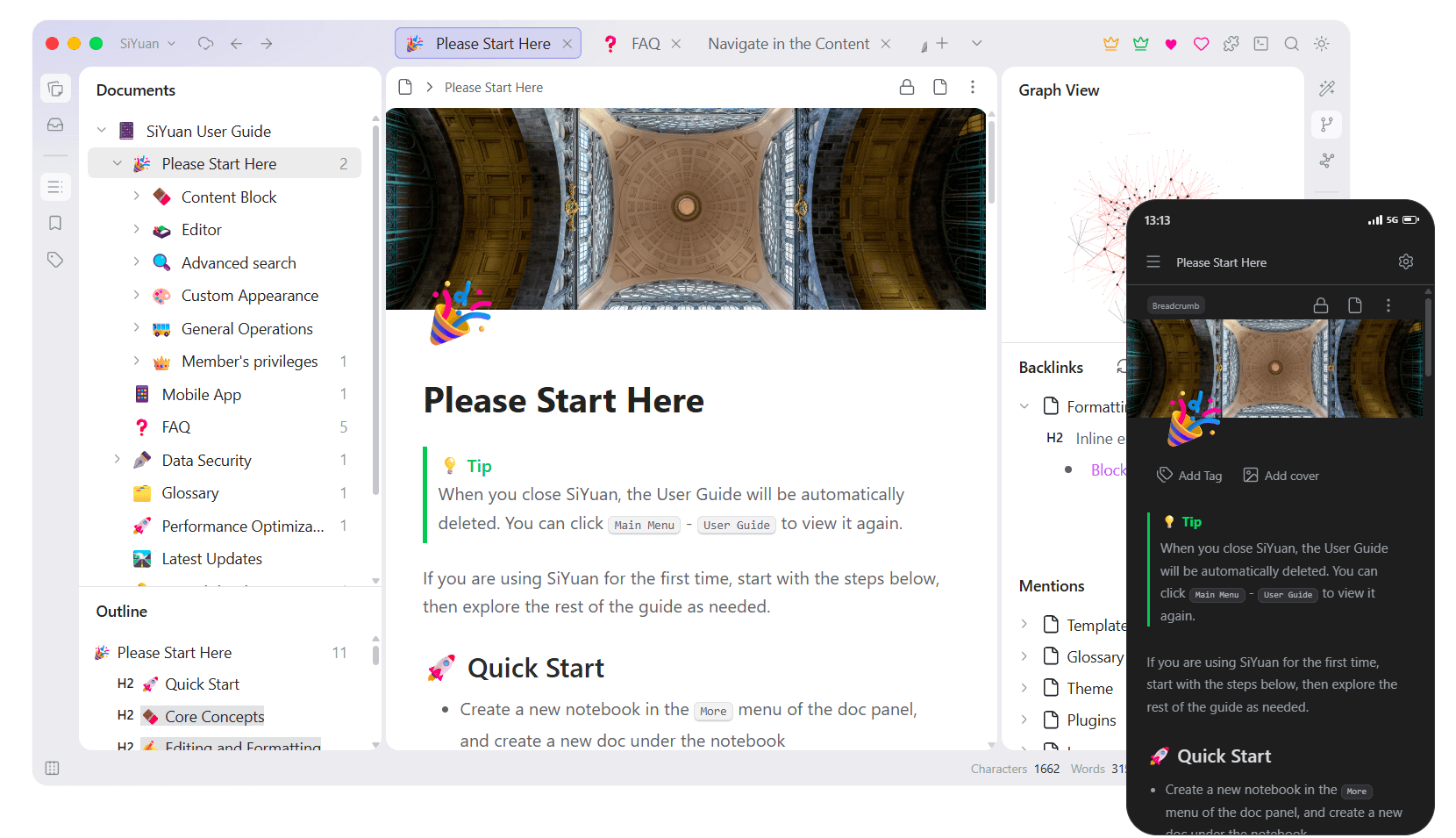Close the FAQ tab
Screen dimensions: 1456x838
click(676, 44)
